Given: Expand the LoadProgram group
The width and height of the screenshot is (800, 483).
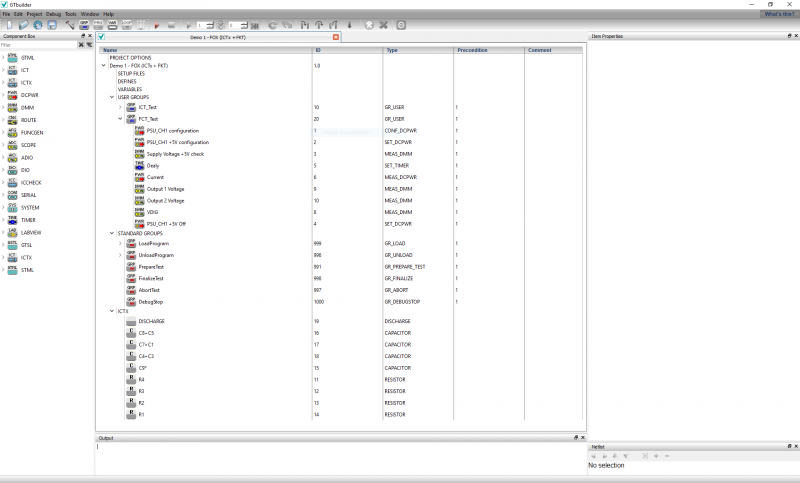Looking at the screenshot, I should [x=120, y=243].
